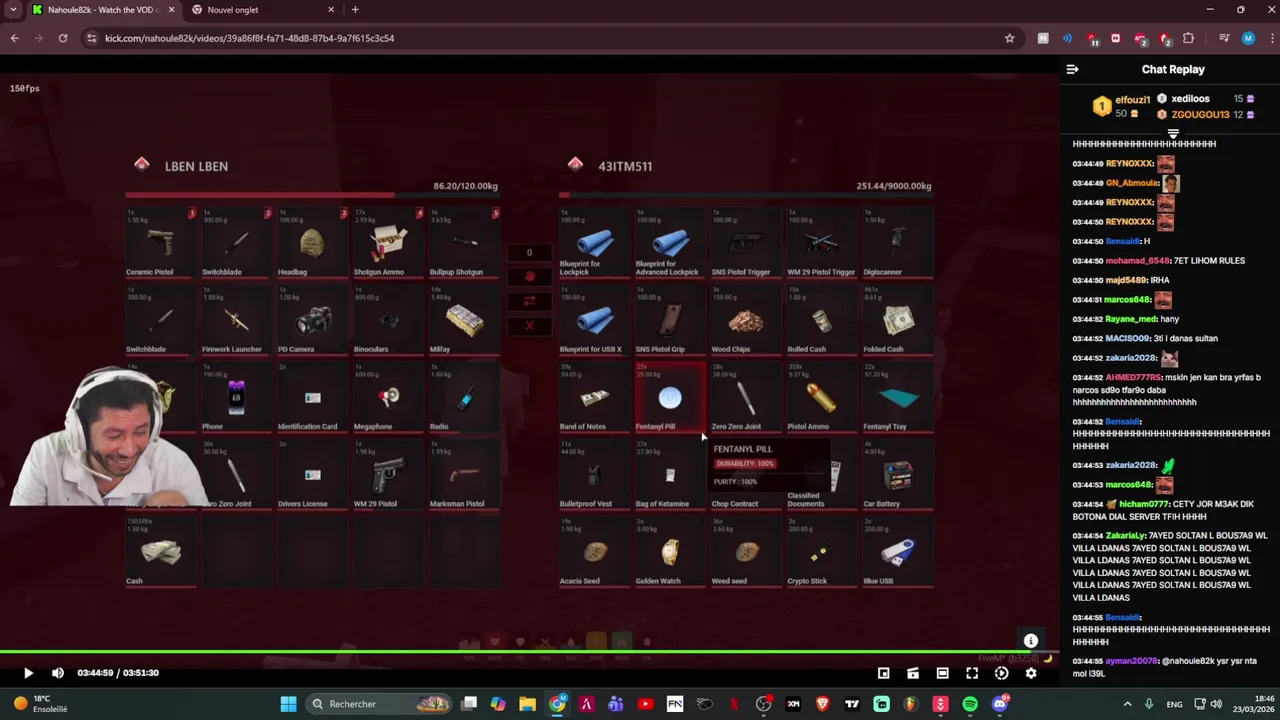
Task: Select the Shotgun Ammo item
Action: tap(388, 243)
